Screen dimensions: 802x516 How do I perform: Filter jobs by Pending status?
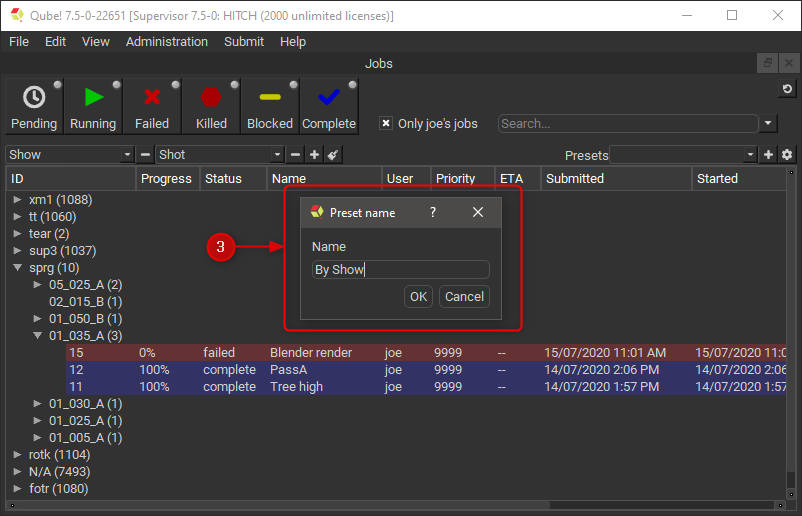click(34, 106)
